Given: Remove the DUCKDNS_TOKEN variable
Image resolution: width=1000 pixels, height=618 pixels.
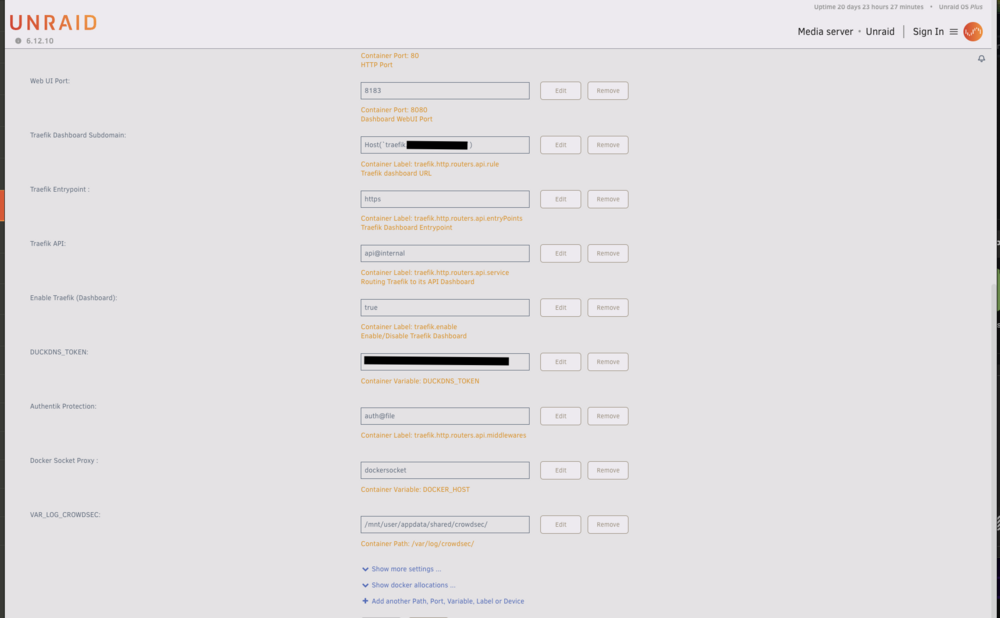Looking at the screenshot, I should tap(608, 362).
